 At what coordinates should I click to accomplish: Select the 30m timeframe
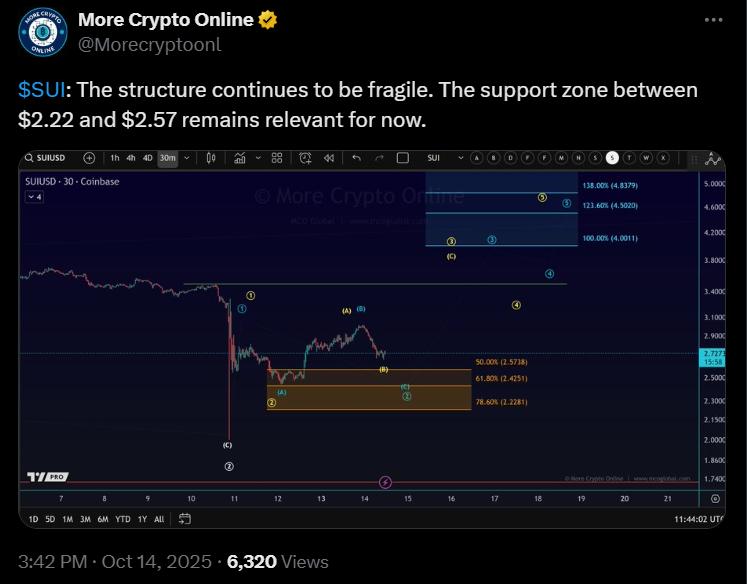(x=167, y=158)
